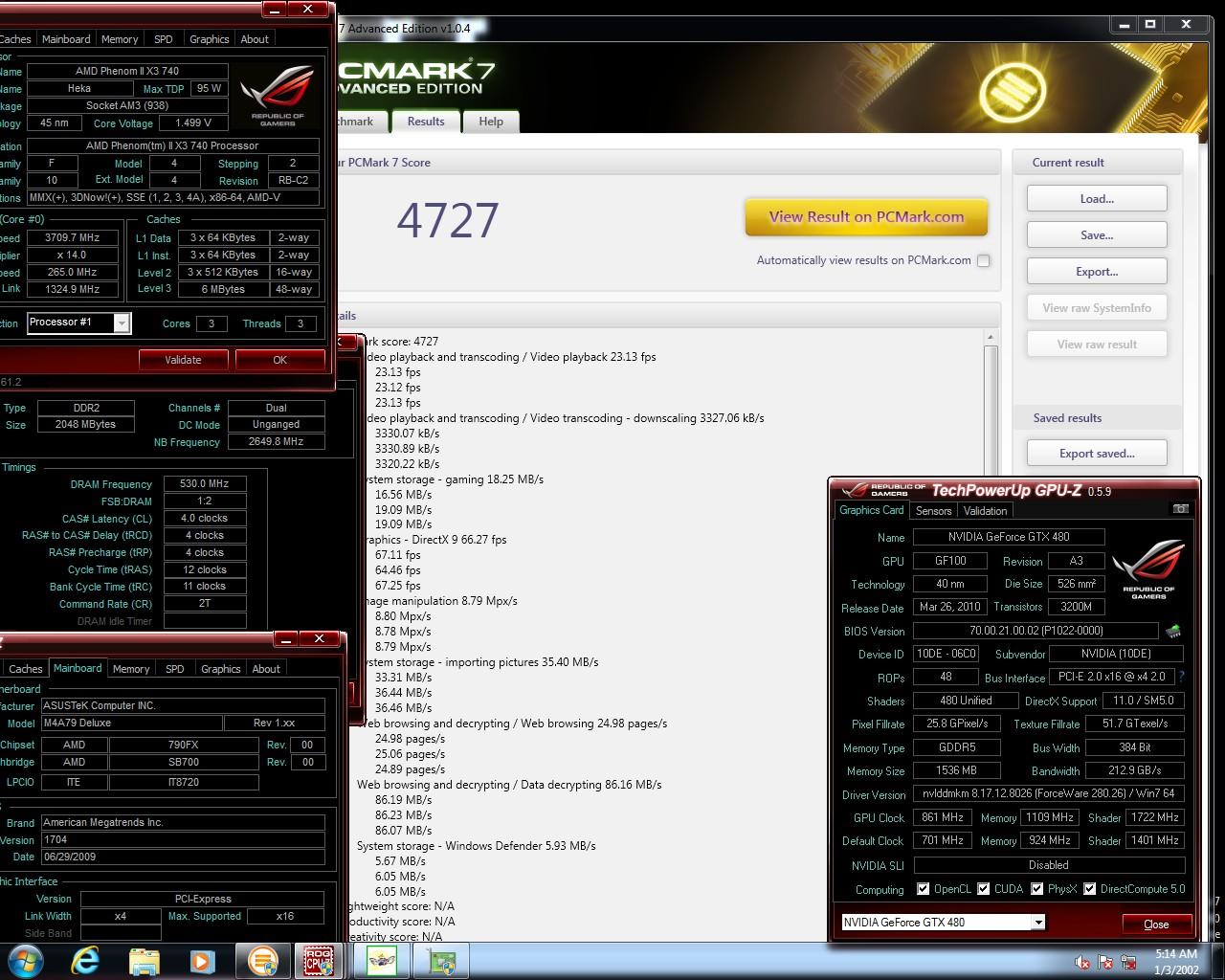The image size is (1225, 980).
Task: Click the GPU-Z taskbar icon
Action: [441, 960]
